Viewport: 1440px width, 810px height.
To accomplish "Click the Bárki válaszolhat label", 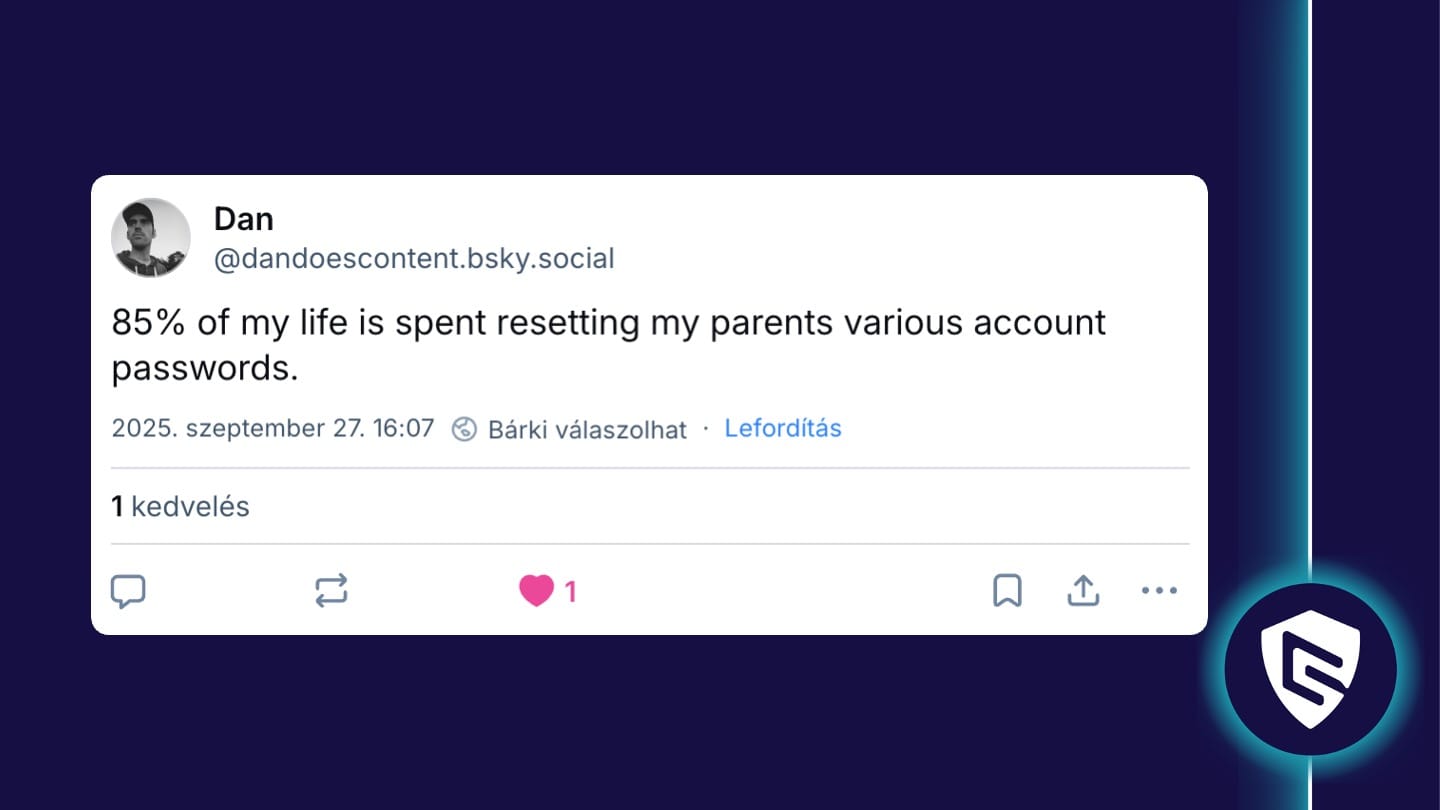I will [x=587, y=430].
